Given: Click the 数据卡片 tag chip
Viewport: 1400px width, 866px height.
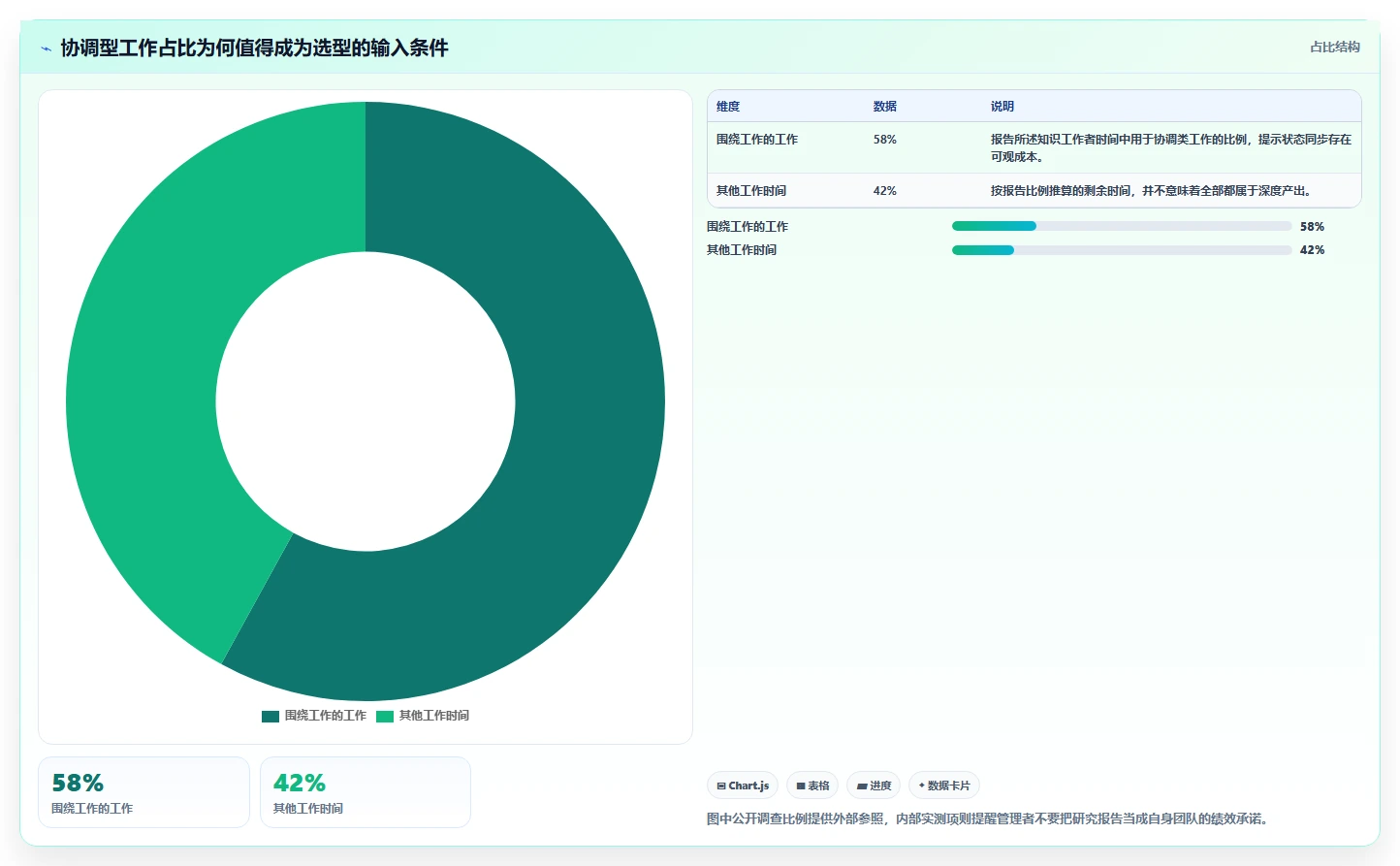Looking at the screenshot, I should (944, 786).
